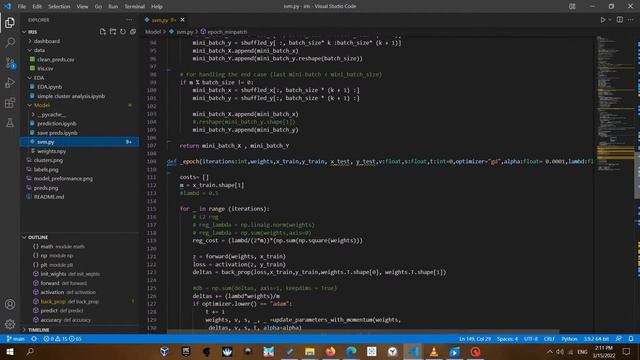Select Python language mode
640x360 pixels.
pos(569,339)
